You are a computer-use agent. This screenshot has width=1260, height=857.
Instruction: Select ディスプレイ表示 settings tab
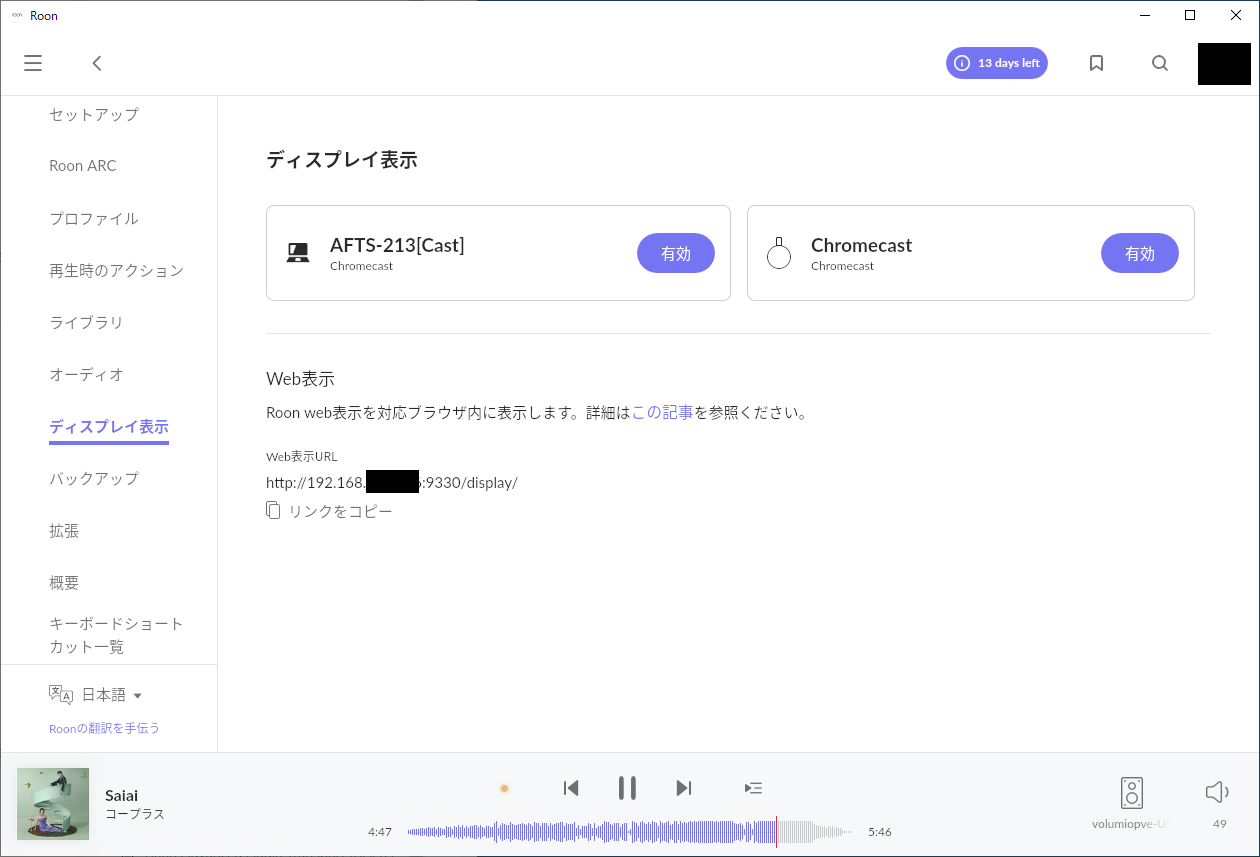[109, 427]
